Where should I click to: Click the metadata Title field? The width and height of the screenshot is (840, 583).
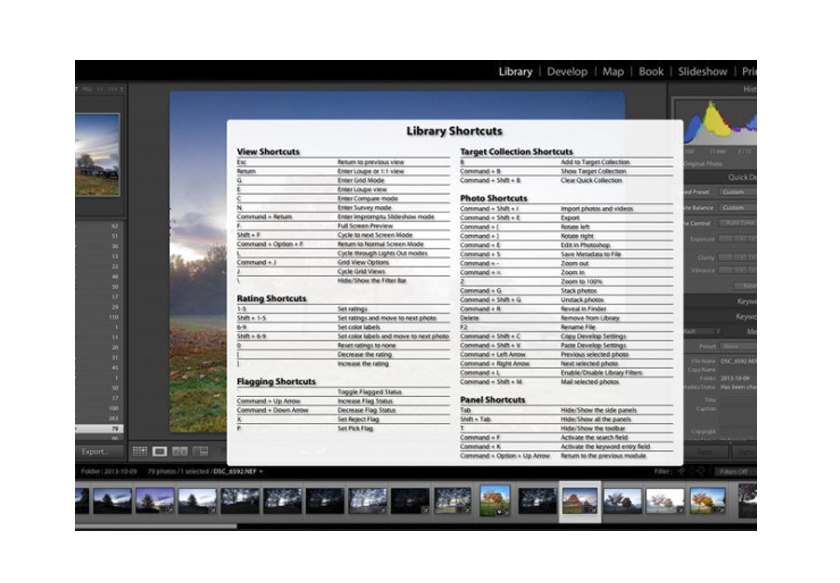pos(739,400)
